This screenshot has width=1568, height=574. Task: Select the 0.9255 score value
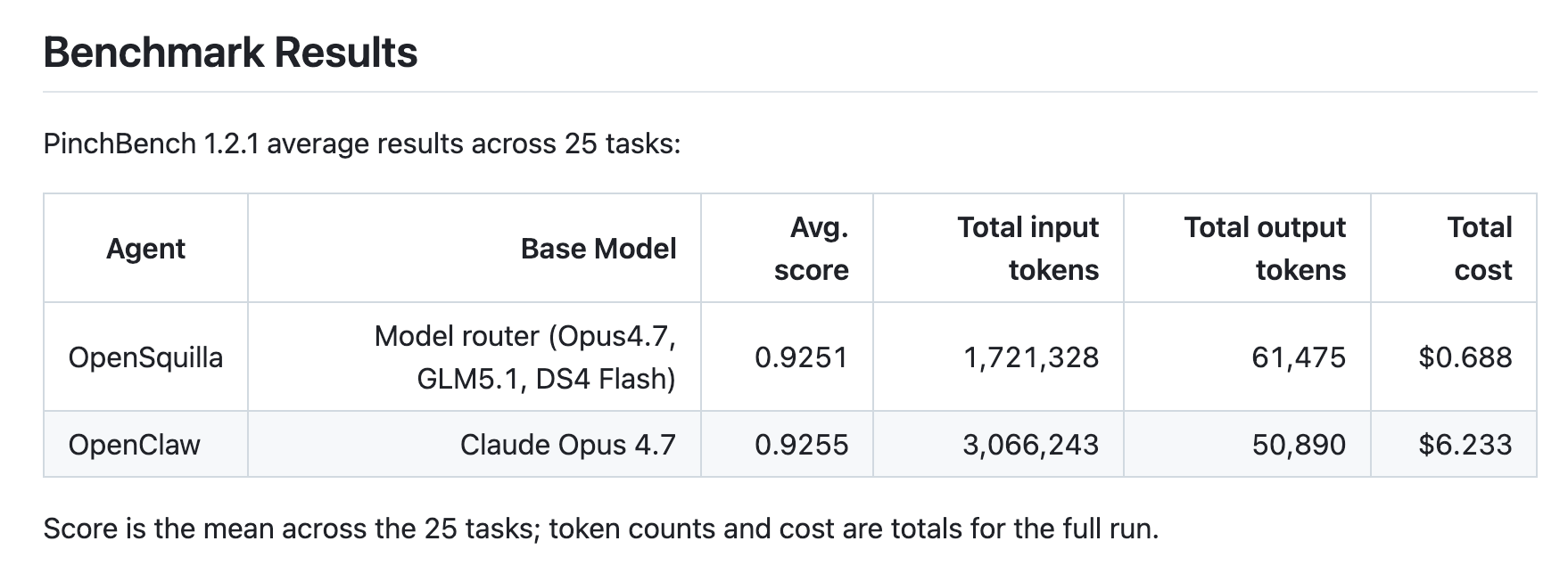[801, 445]
